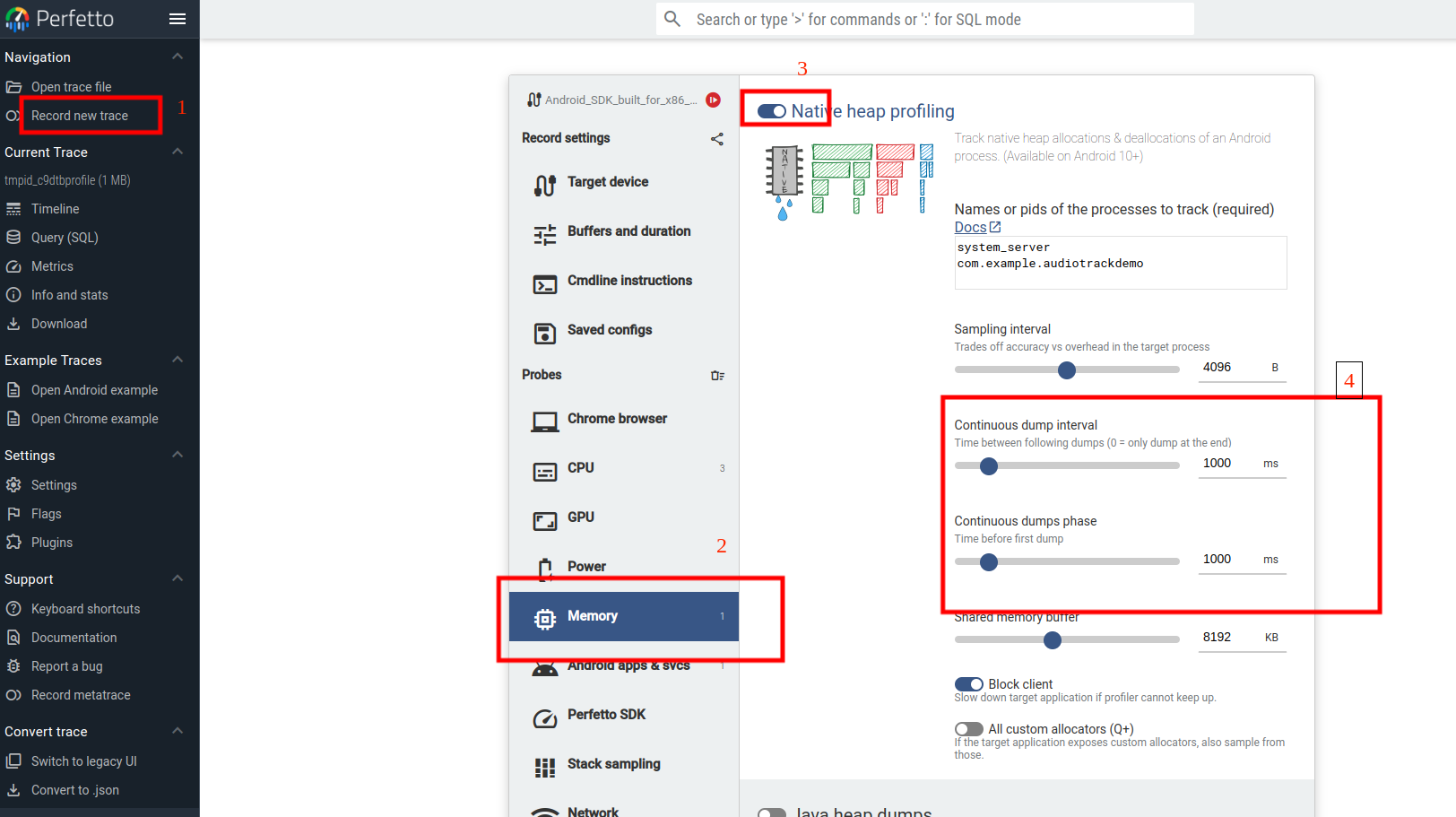Collapse the Current Trace section
The height and width of the screenshot is (817, 1456).
point(178,152)
